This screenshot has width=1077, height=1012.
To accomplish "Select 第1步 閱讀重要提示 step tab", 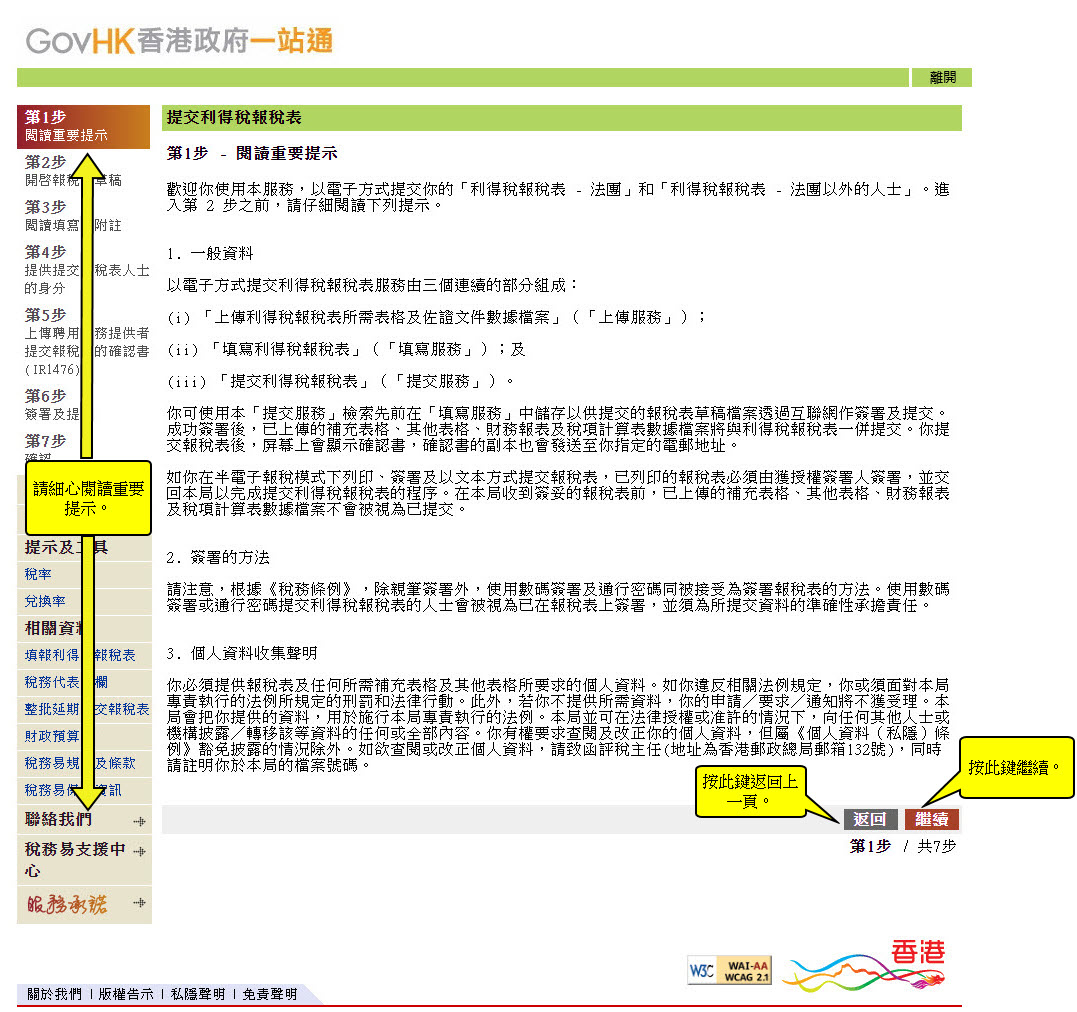I will tap(83, 126).
